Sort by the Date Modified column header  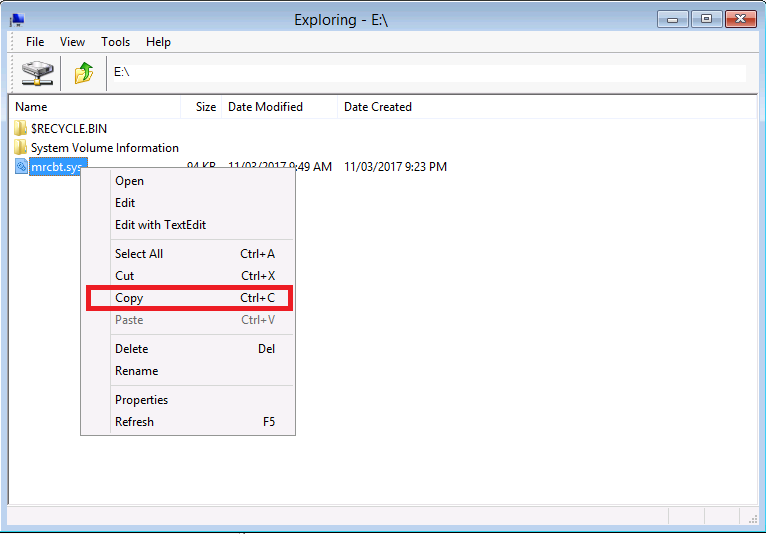pyautogui.click(x=265, y=107)
